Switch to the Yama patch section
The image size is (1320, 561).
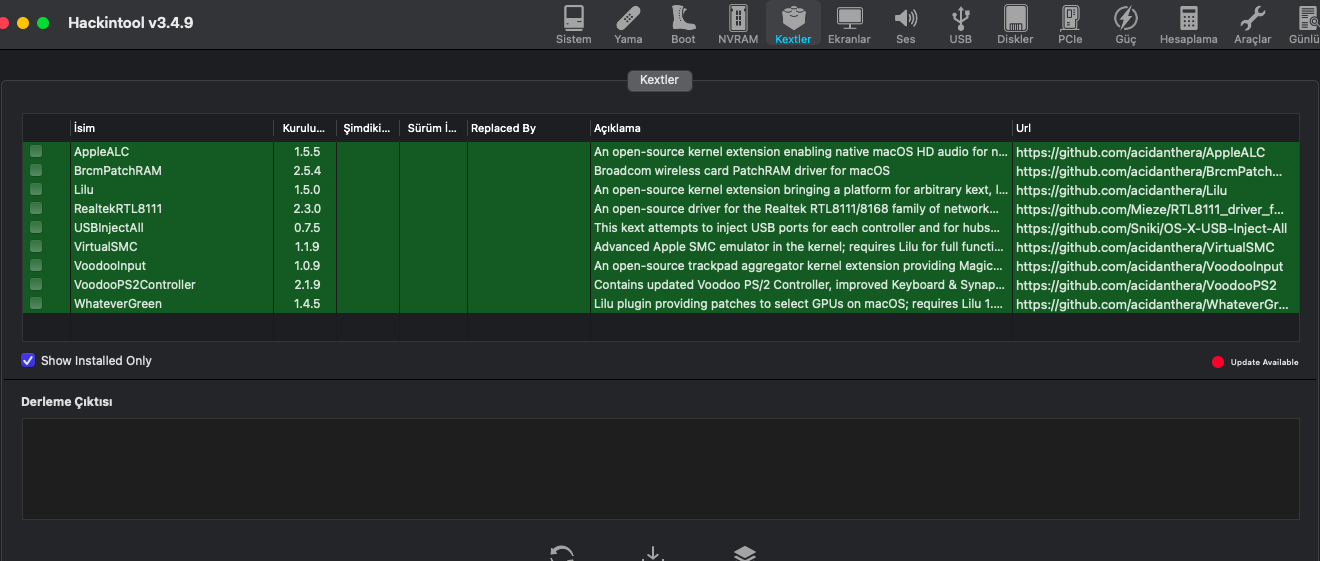click(x=628, y=24)
